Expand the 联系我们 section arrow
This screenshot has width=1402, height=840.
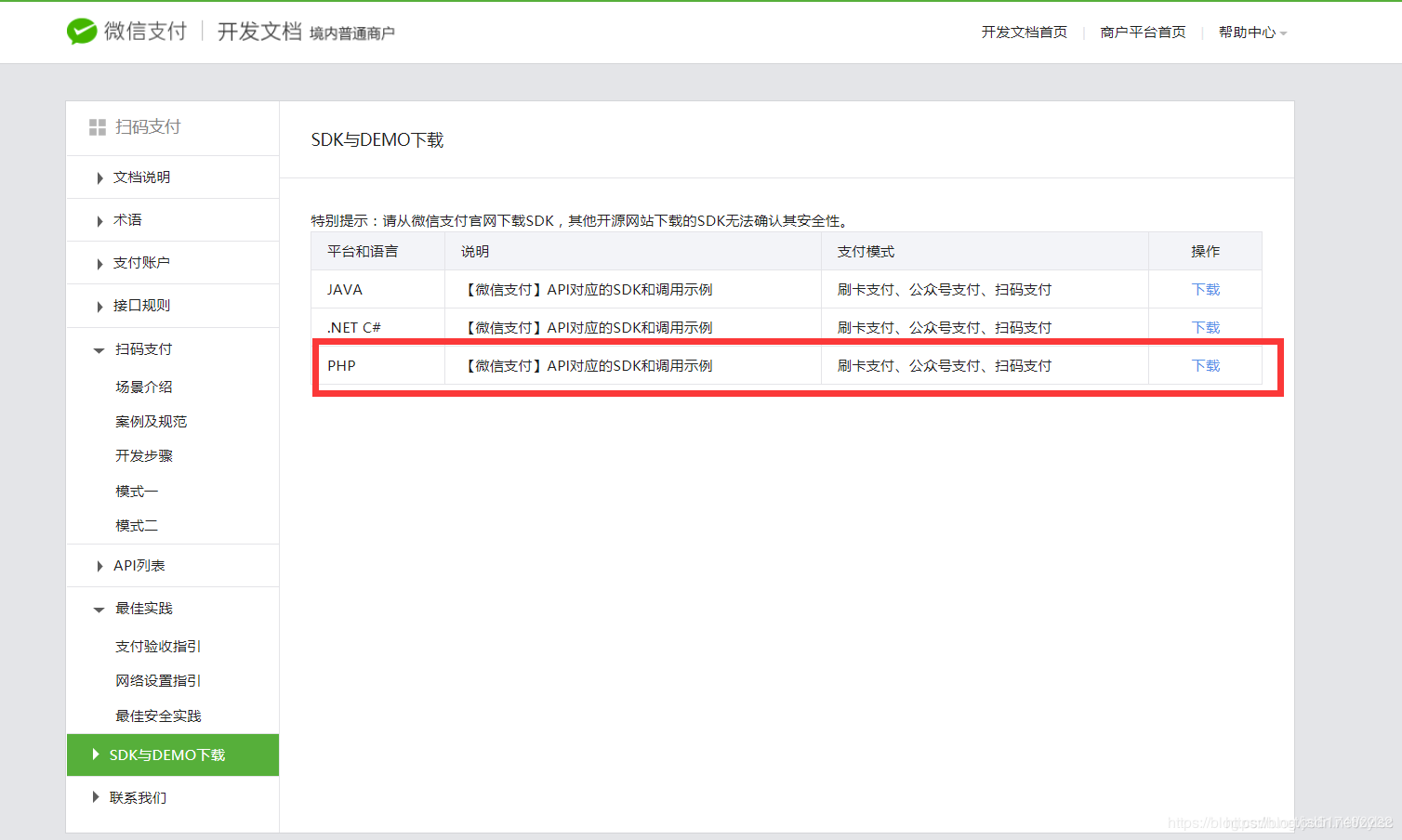(96, 797)
